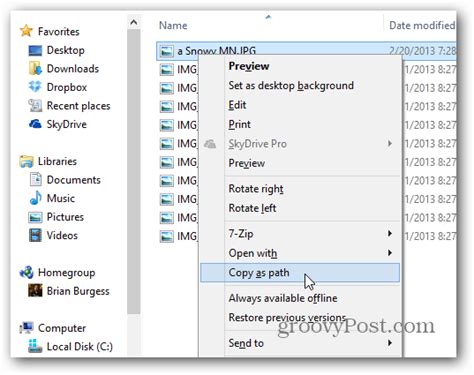Image resolution: width=474 pixels, height=375 pixels.
Task: Select Copy as path
Action: click(x=300, y=273)
